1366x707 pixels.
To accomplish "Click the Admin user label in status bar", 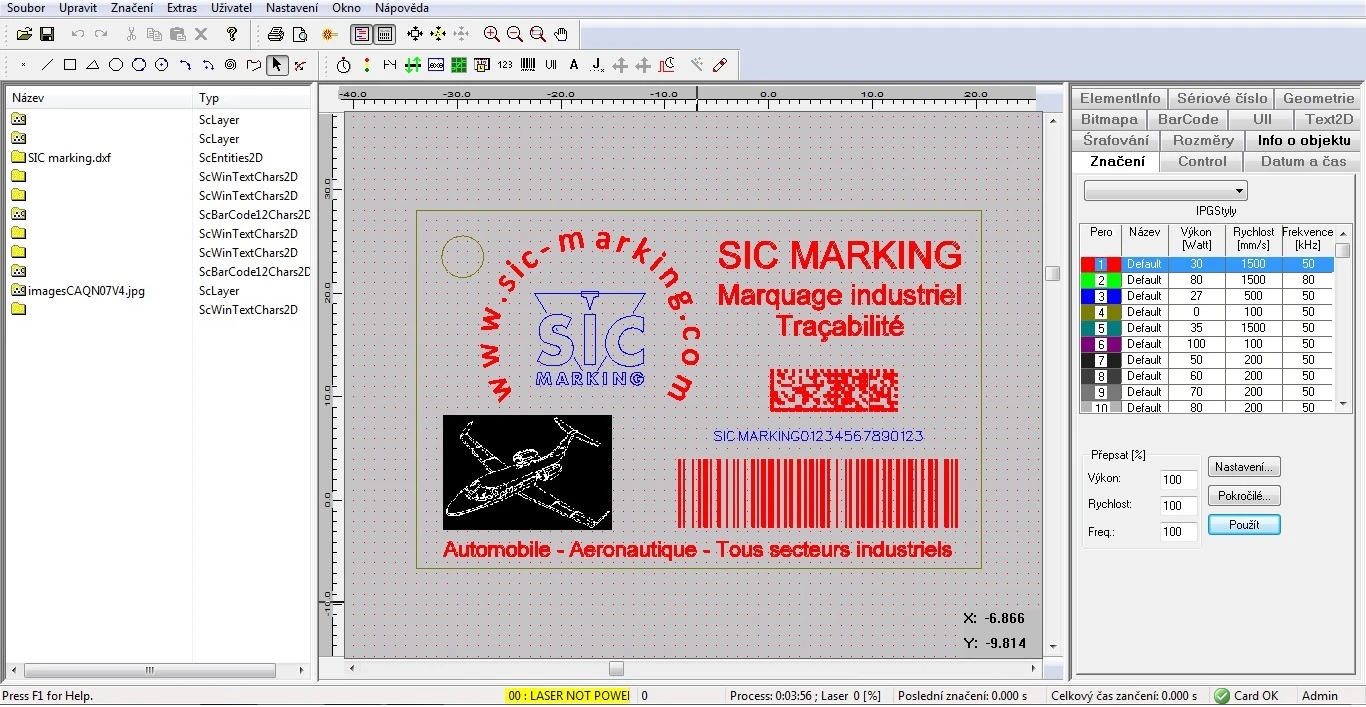I will tap(1319, 696).
